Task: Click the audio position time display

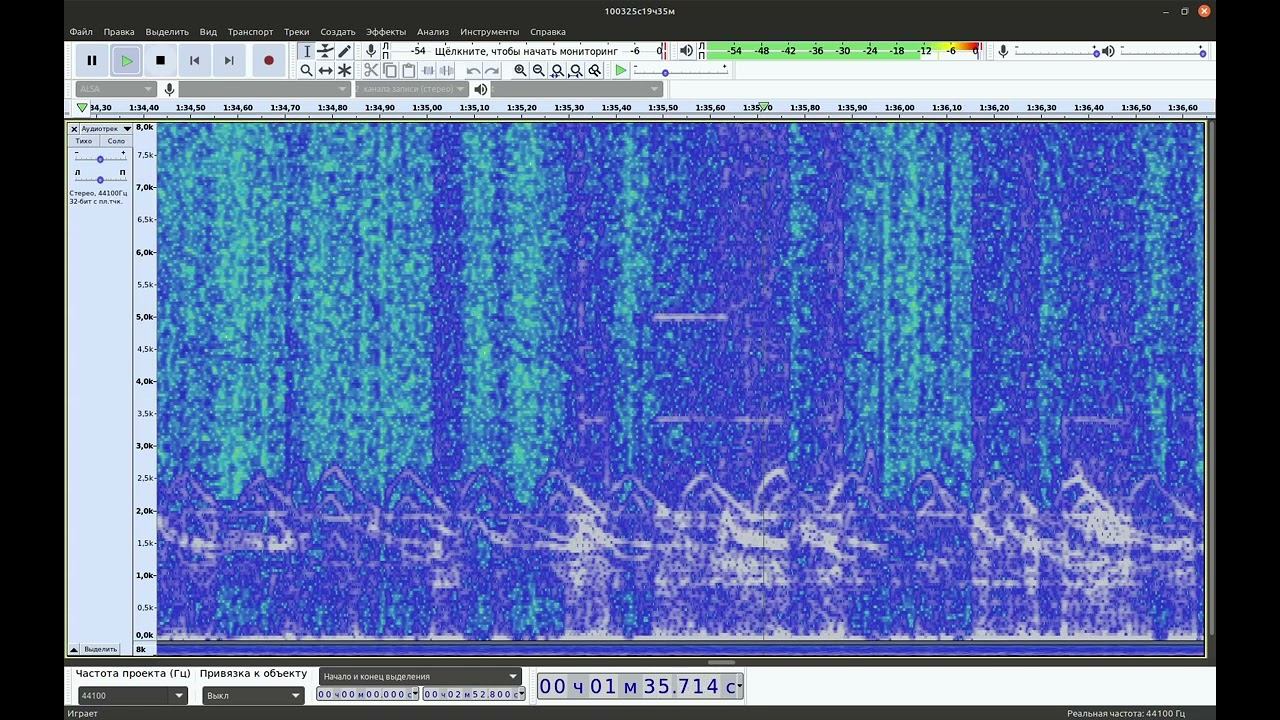Action: pos(640,686)
